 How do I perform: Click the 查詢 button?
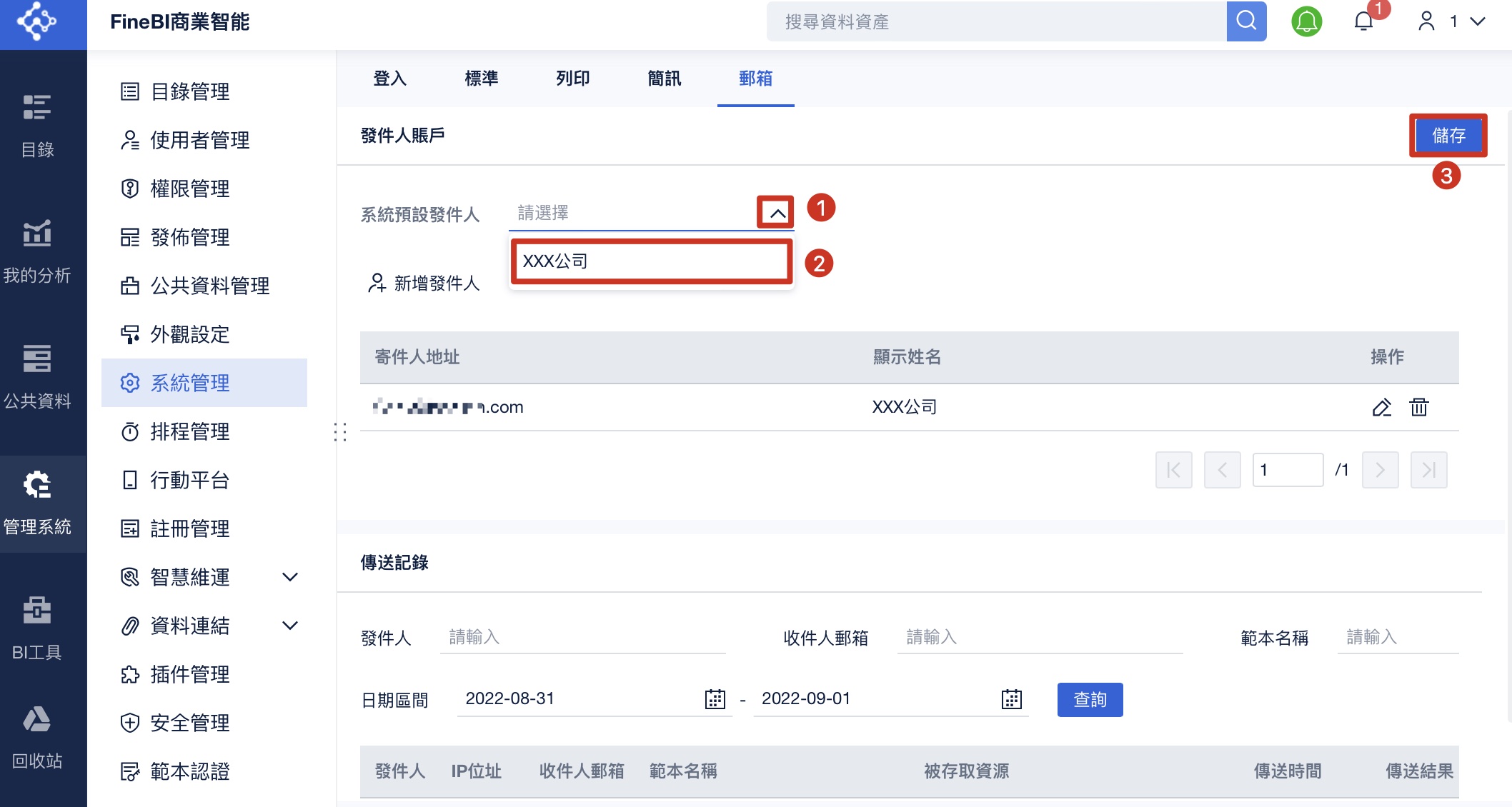coord(1090,700)
